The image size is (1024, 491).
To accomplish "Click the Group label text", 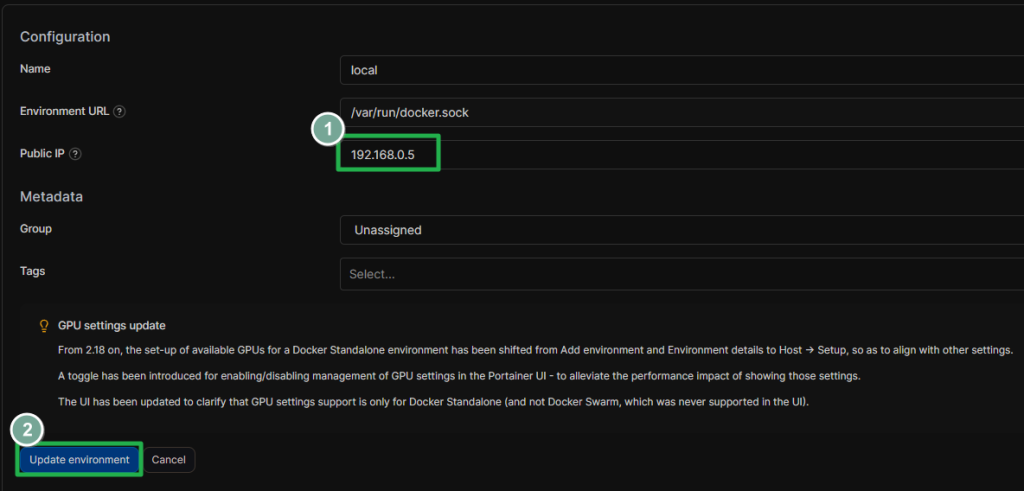I will pyautogui.click(x=36, y=229).
